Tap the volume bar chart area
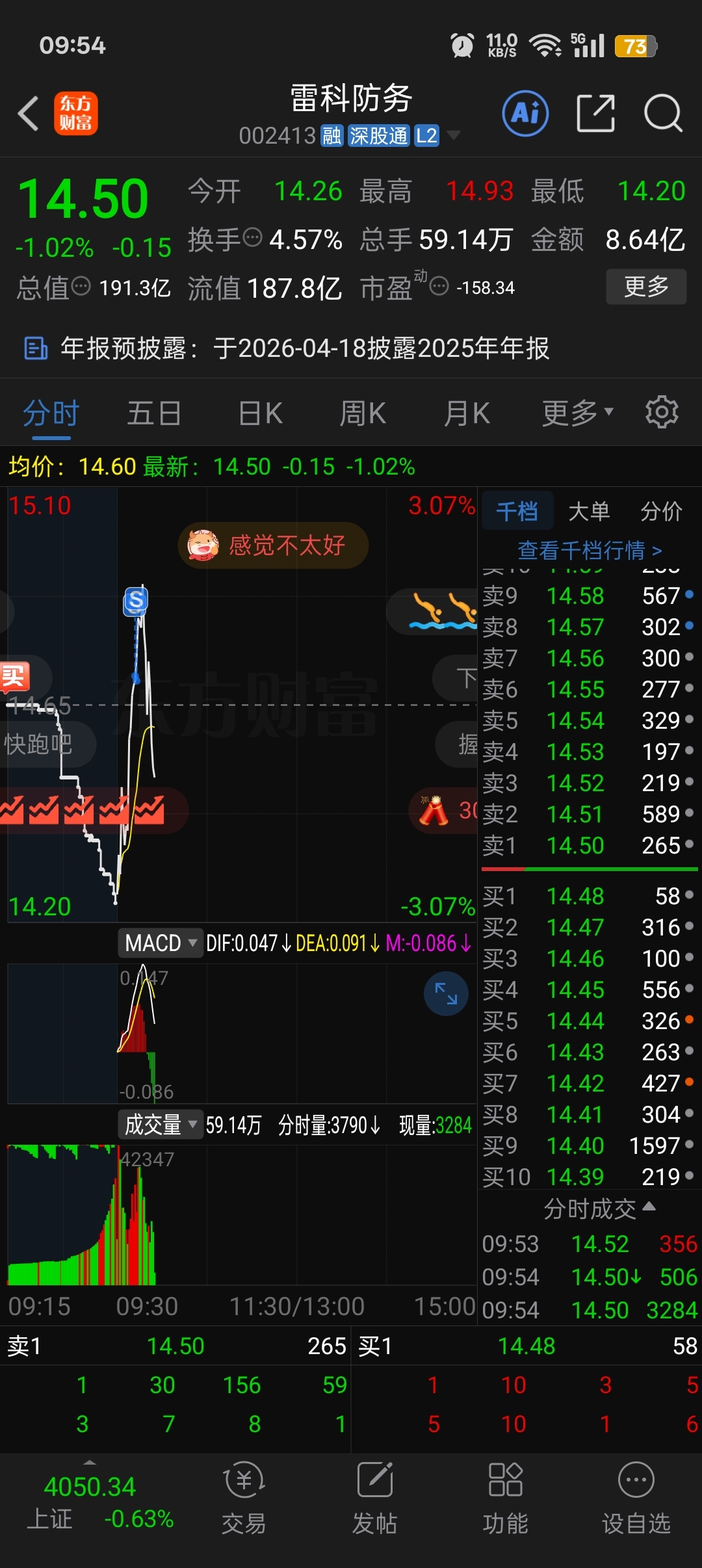The height and width of the screenshot is (1568, 702). pos(242,1214)
